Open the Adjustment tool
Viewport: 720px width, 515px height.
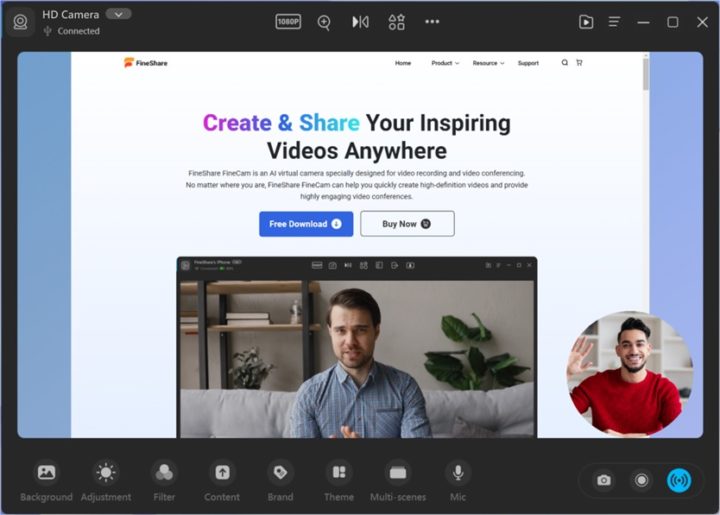point(106,472)
